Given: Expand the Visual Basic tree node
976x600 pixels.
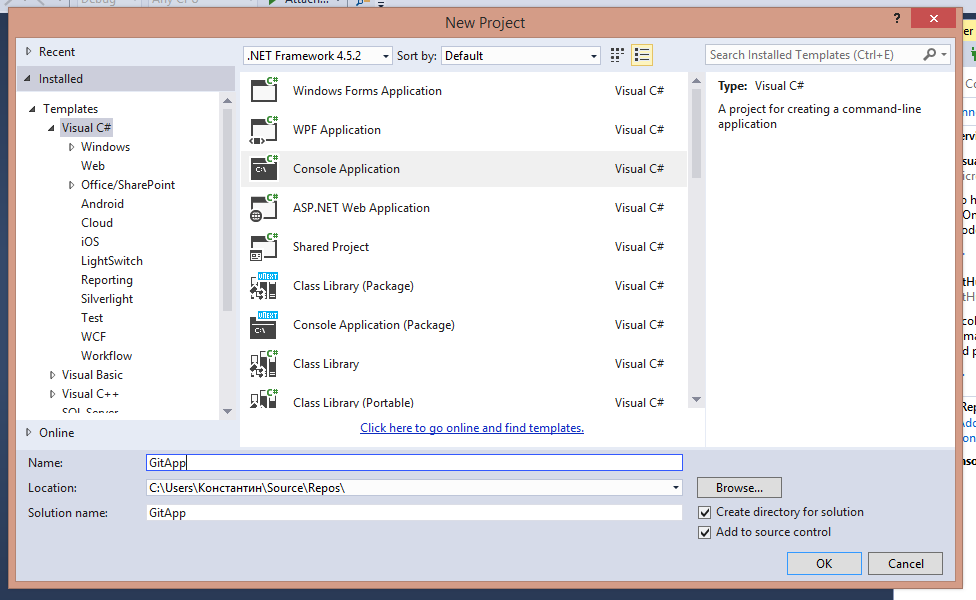Looking at the screenshot, I should coord(53,375).
